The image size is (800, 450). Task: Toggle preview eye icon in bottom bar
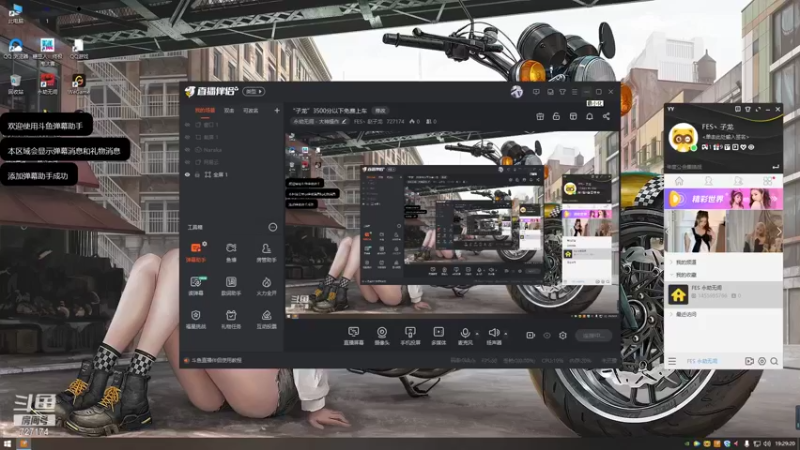(547, 335)
